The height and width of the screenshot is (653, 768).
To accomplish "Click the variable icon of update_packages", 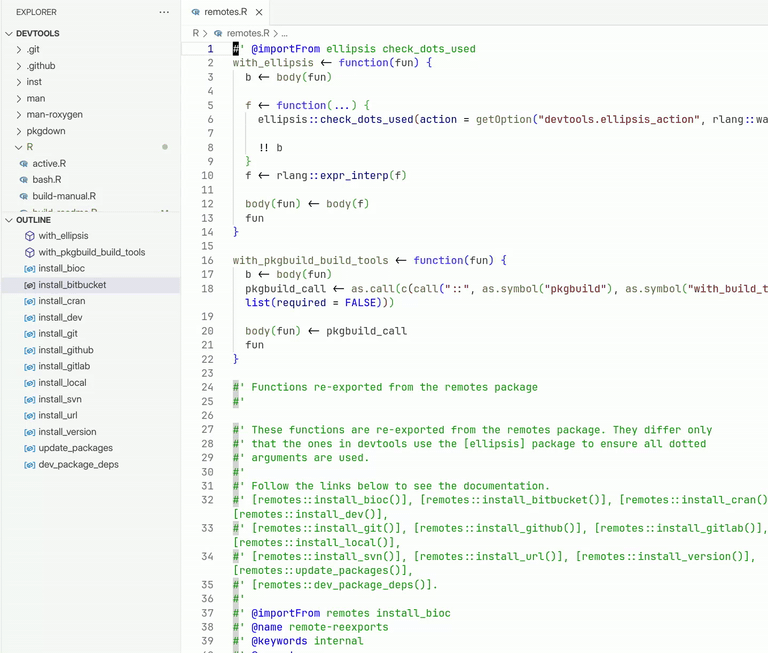I will 30,448.
